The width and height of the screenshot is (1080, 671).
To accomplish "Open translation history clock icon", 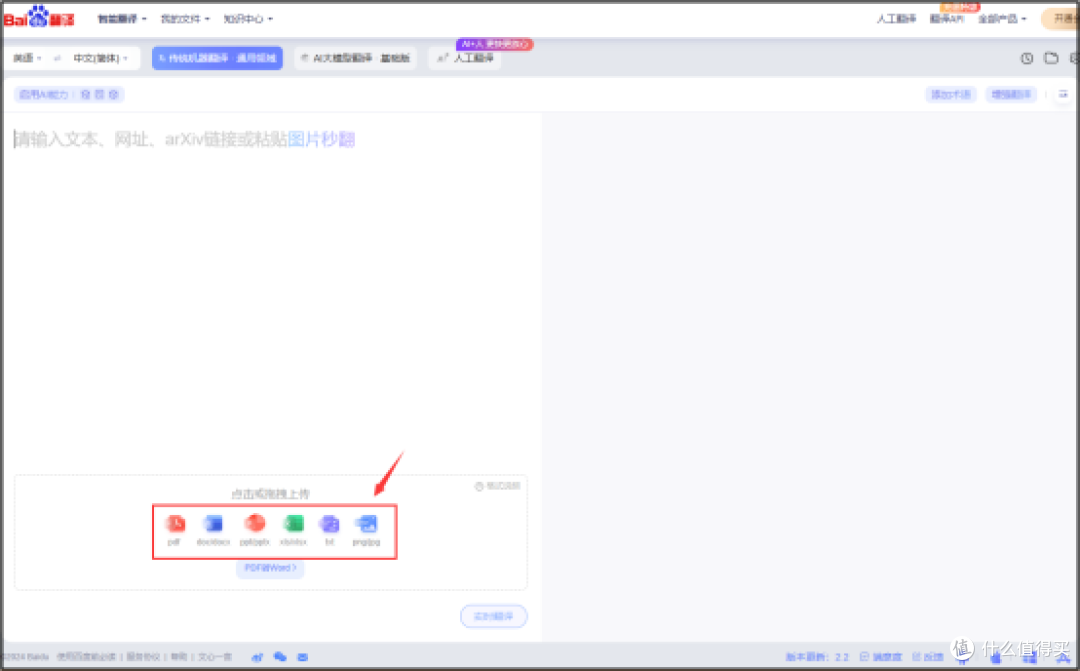I will [x=1026, y=59].
